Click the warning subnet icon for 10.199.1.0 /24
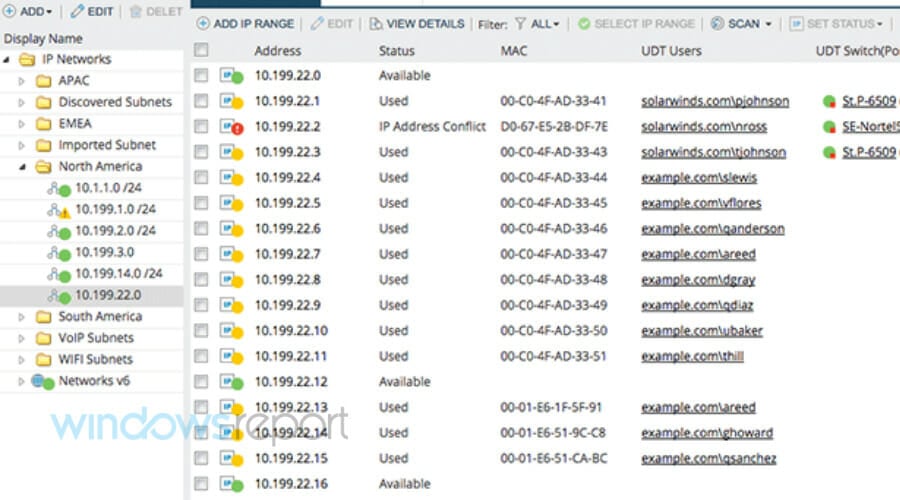 [58, 210]
